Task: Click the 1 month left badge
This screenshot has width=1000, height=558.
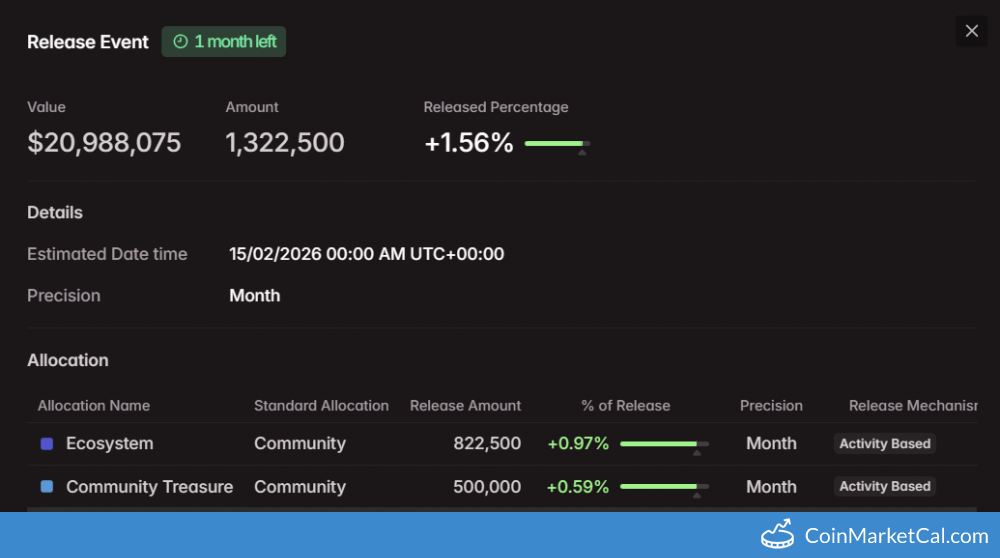Action: click(x=224, y=42)
